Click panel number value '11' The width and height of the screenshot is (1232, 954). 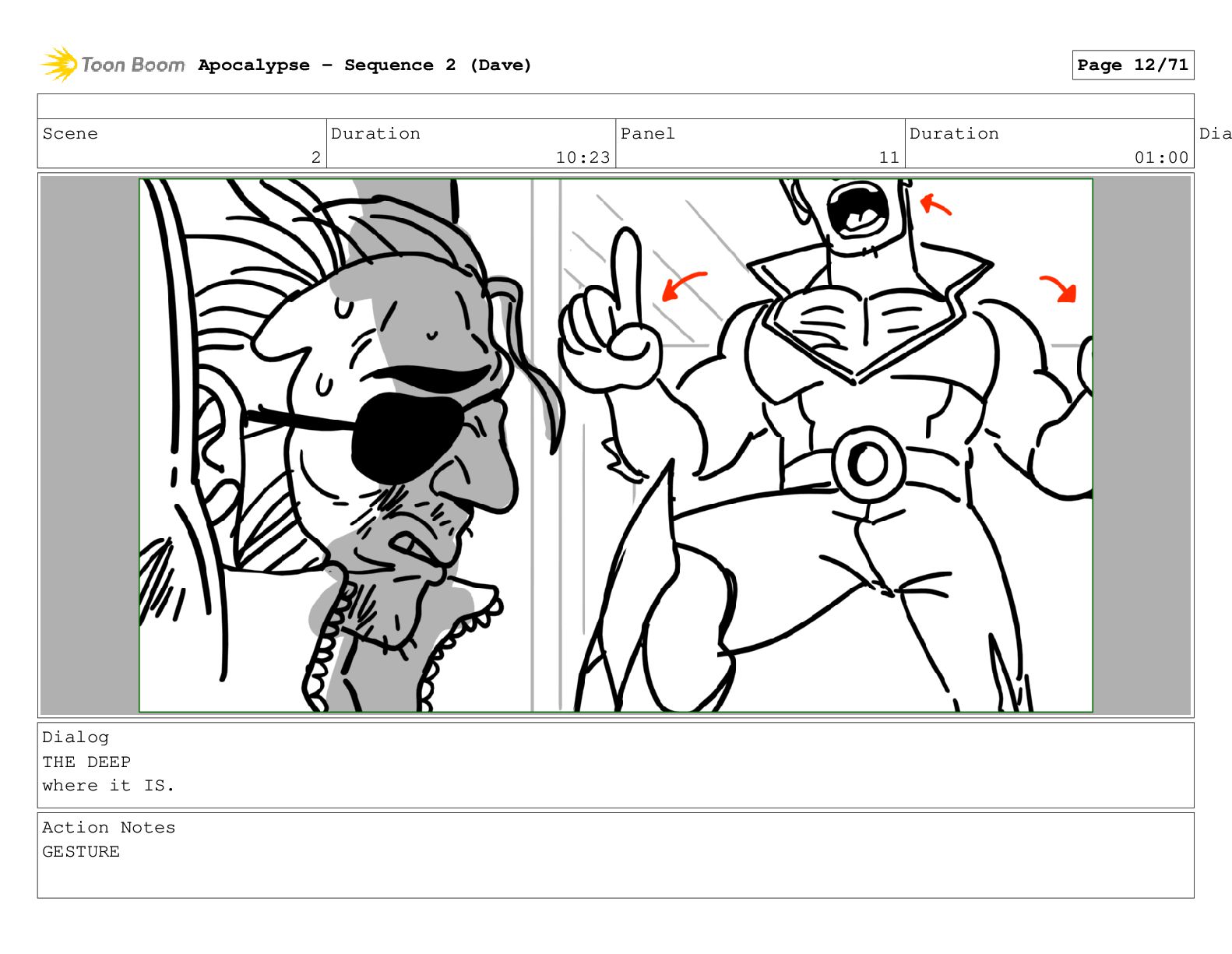tap(889, 157)
